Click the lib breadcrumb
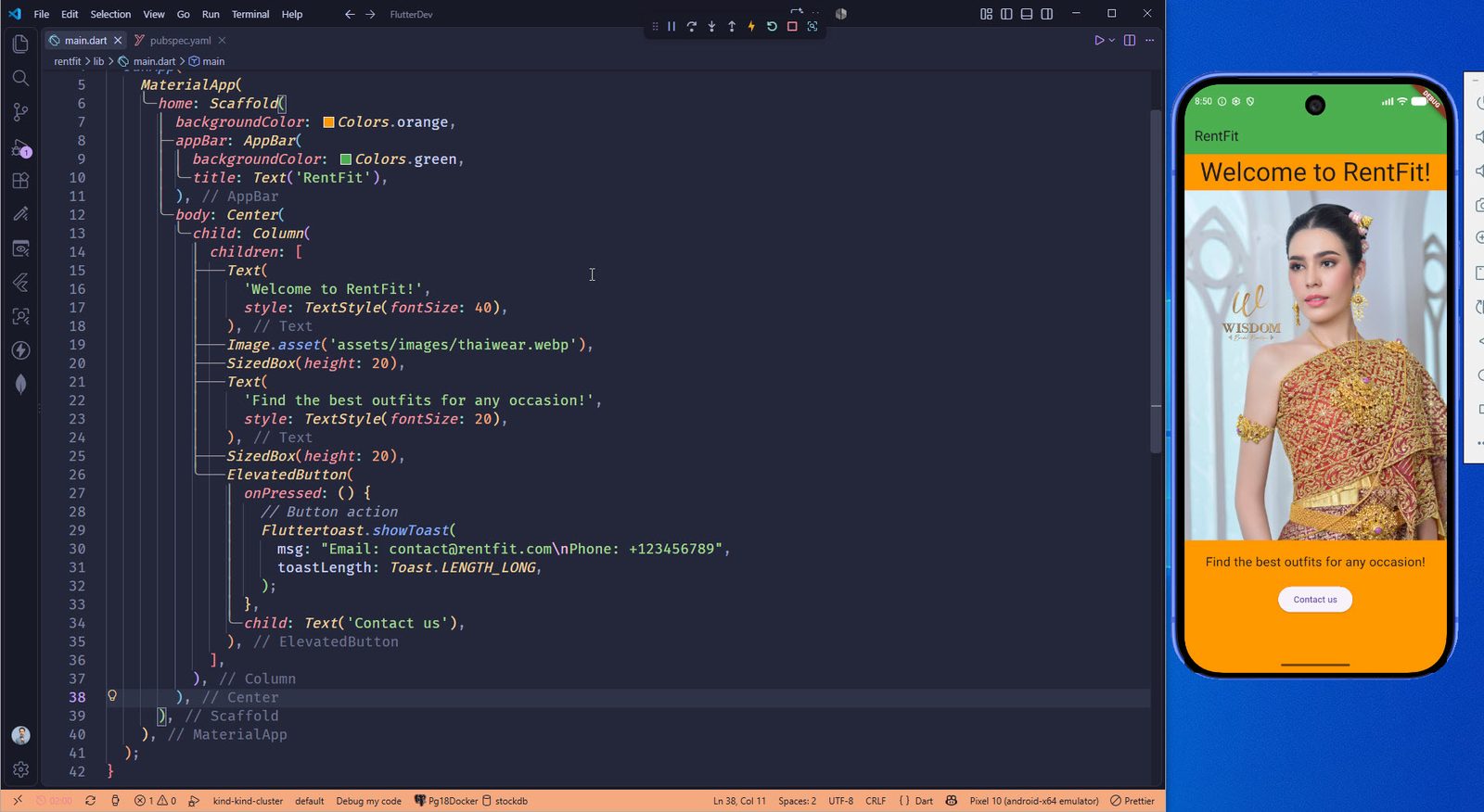 tap(98, 61)
